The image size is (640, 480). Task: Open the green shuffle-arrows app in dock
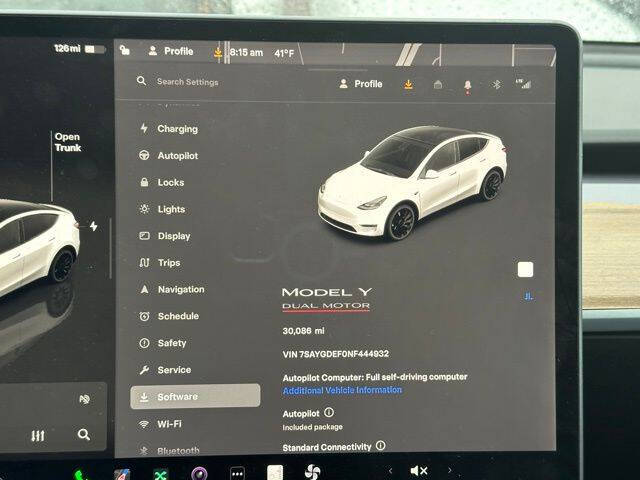point(160,474)
